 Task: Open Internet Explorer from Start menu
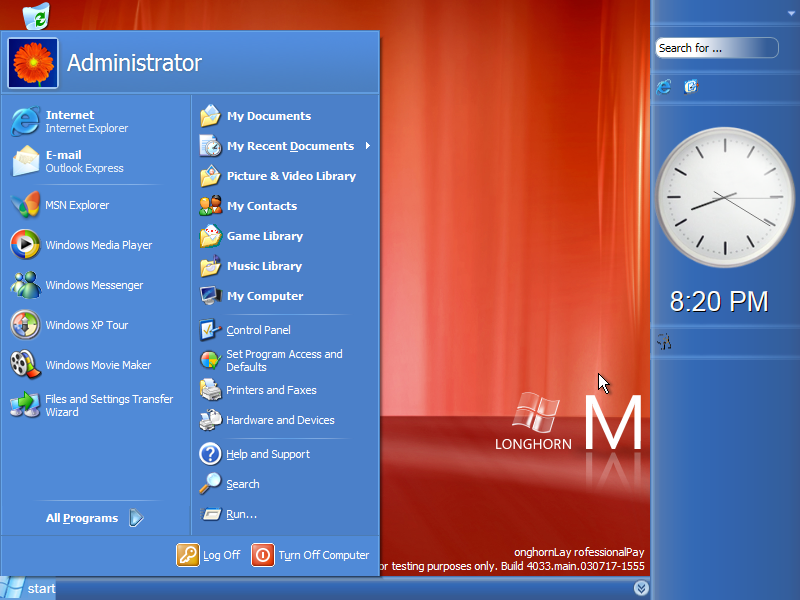[x=85, y=121]
